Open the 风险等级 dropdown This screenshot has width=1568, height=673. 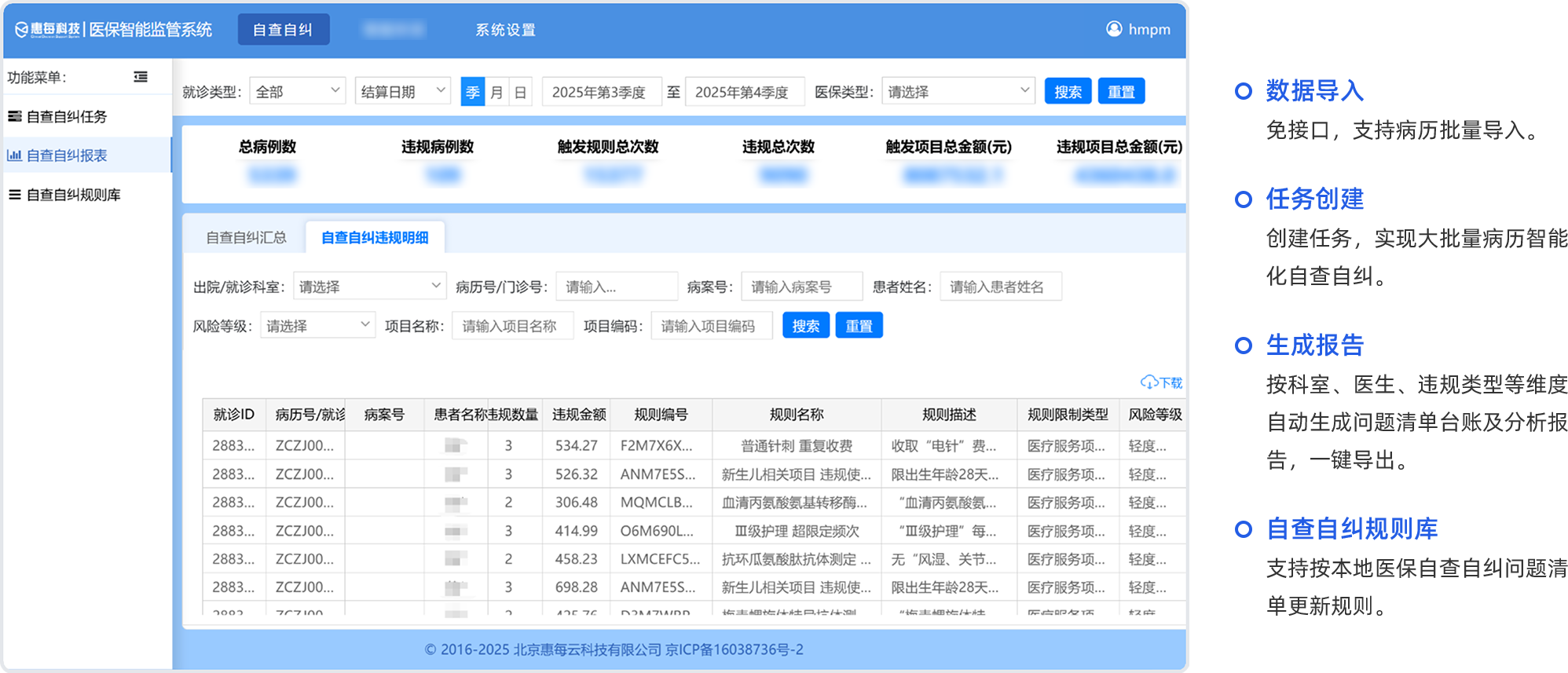click(x=317, y=325)
